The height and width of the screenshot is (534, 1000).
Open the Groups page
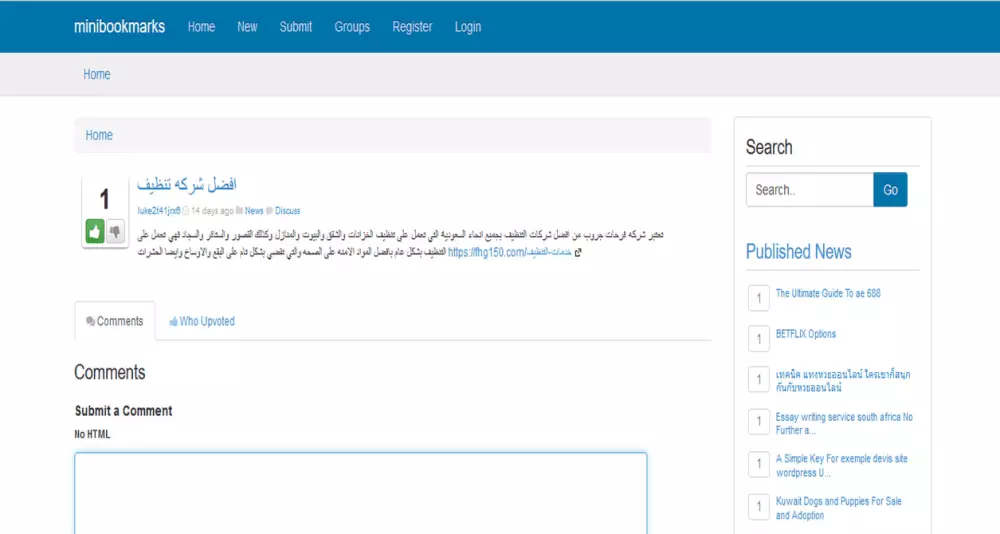point(352,27)
